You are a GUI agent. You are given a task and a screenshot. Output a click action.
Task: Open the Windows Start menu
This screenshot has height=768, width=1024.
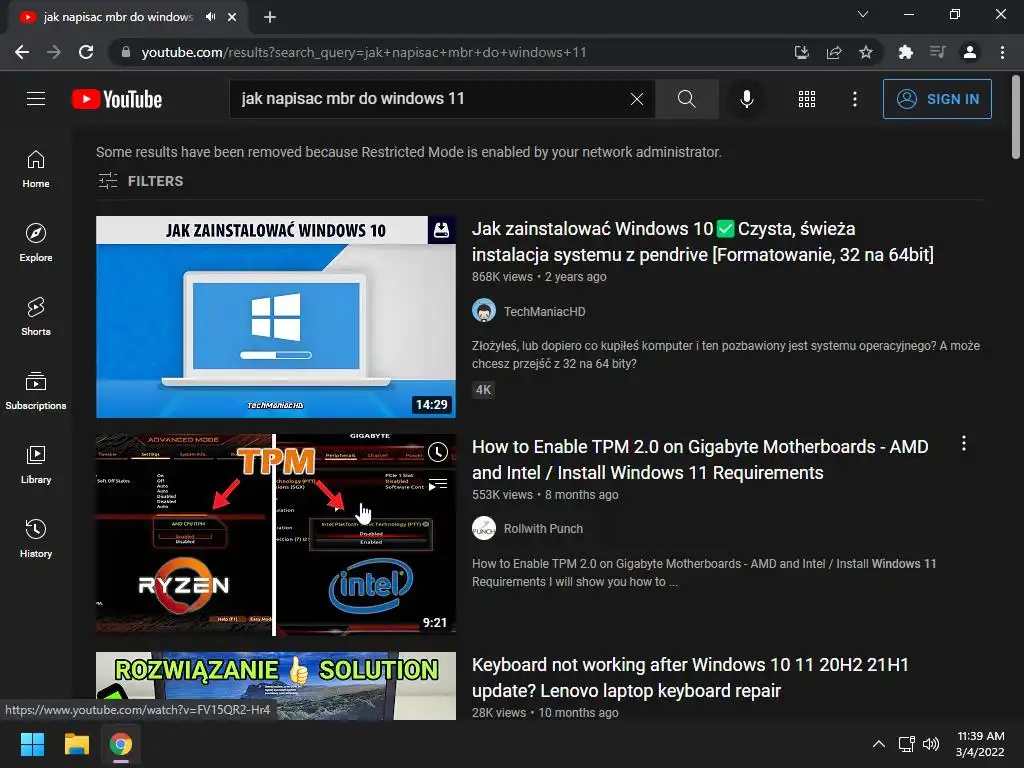[32, 744]
